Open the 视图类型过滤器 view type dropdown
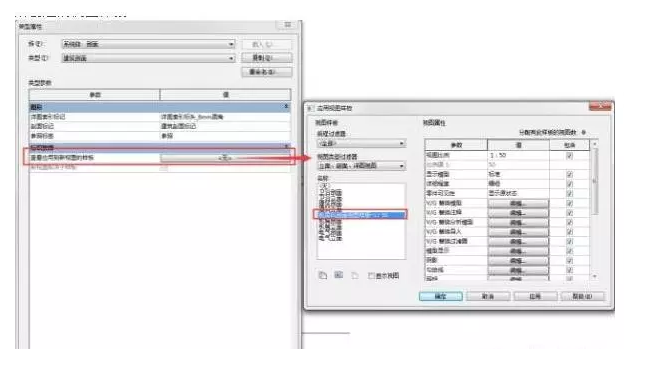 point(361,166)
